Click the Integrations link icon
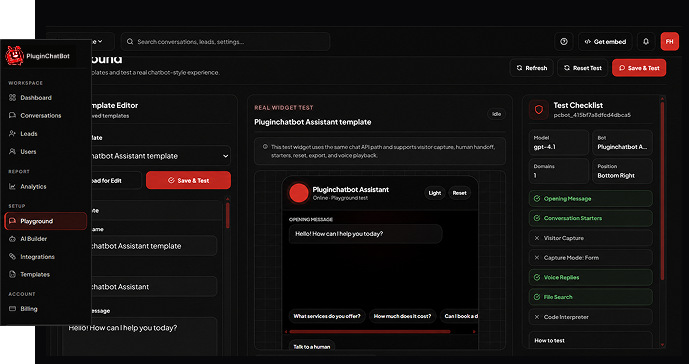This screenshot has height=364, width=689. click(x=12, y=257)
